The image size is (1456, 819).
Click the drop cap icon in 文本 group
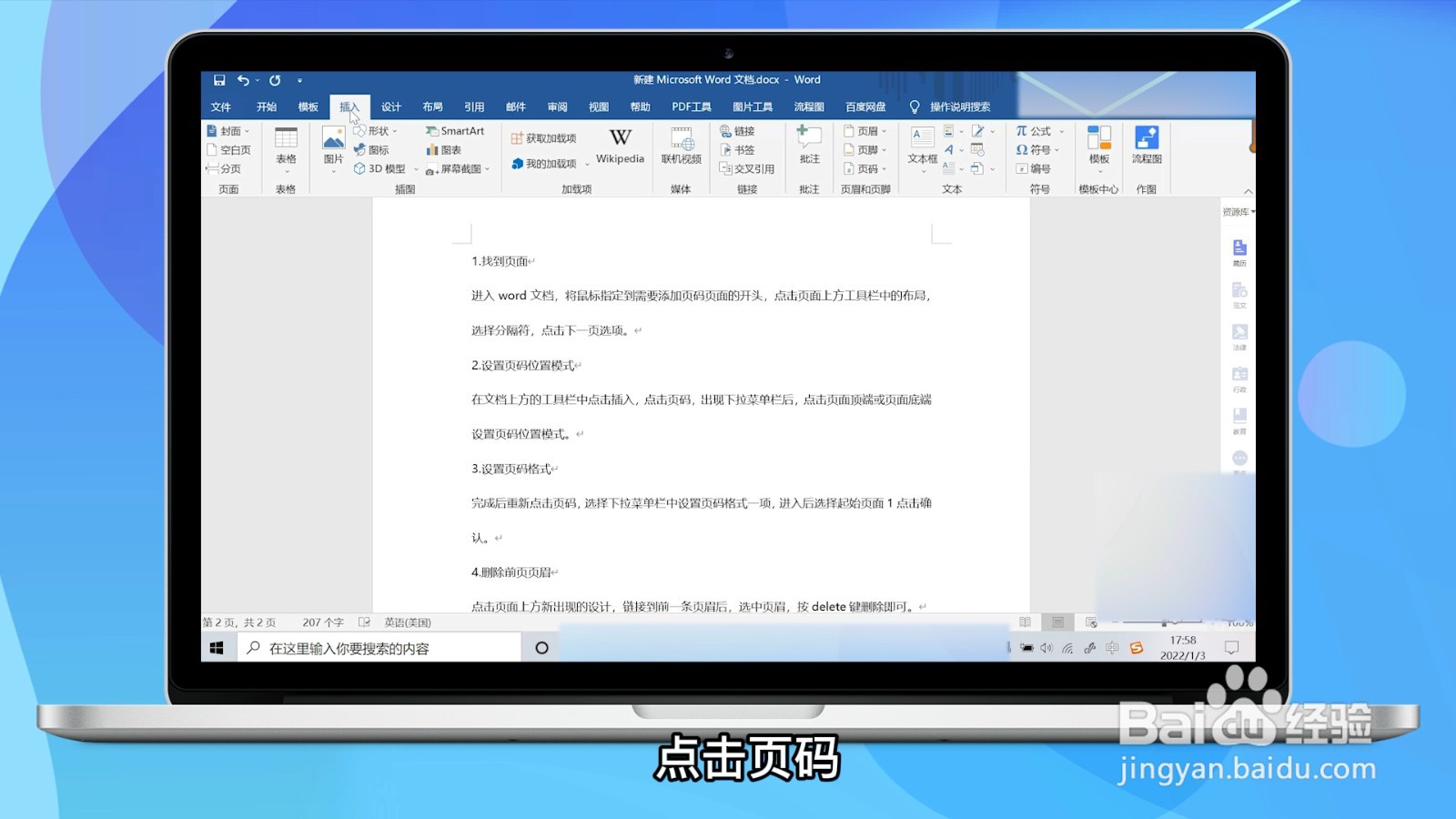949,168
